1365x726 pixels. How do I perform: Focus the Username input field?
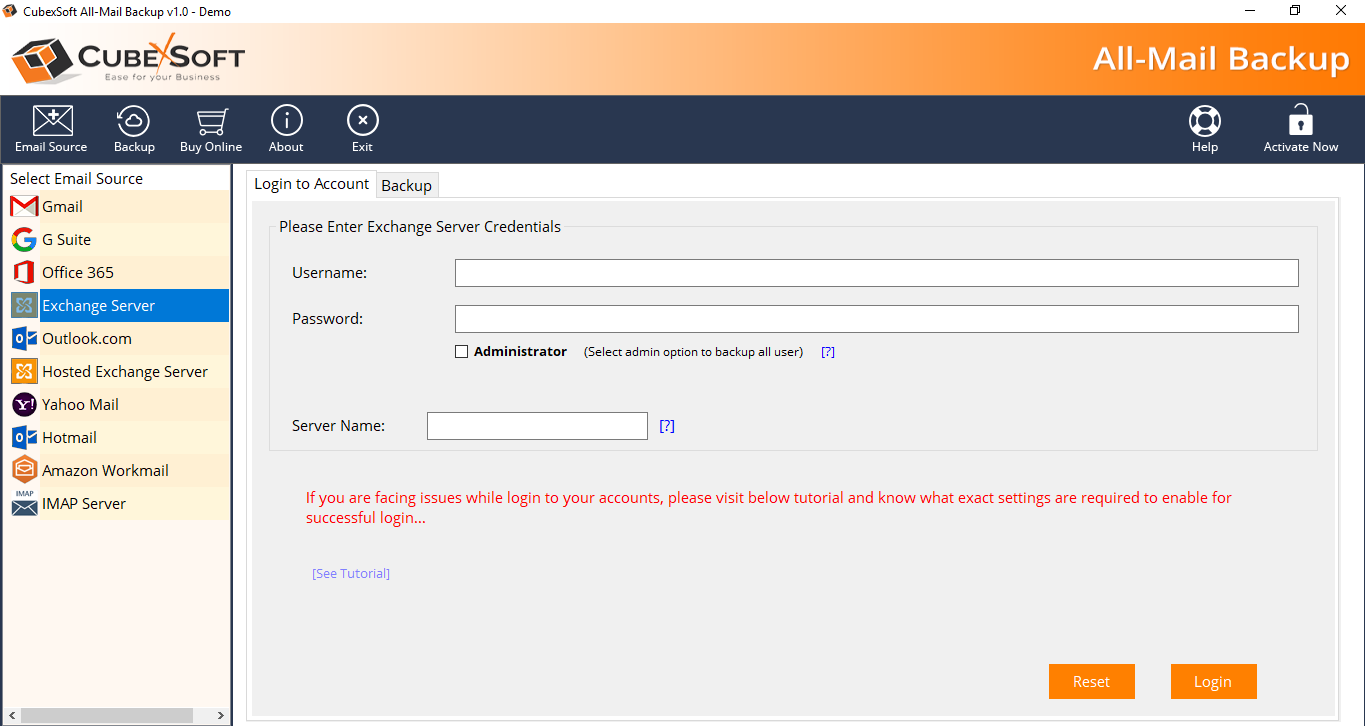(876, 273)
